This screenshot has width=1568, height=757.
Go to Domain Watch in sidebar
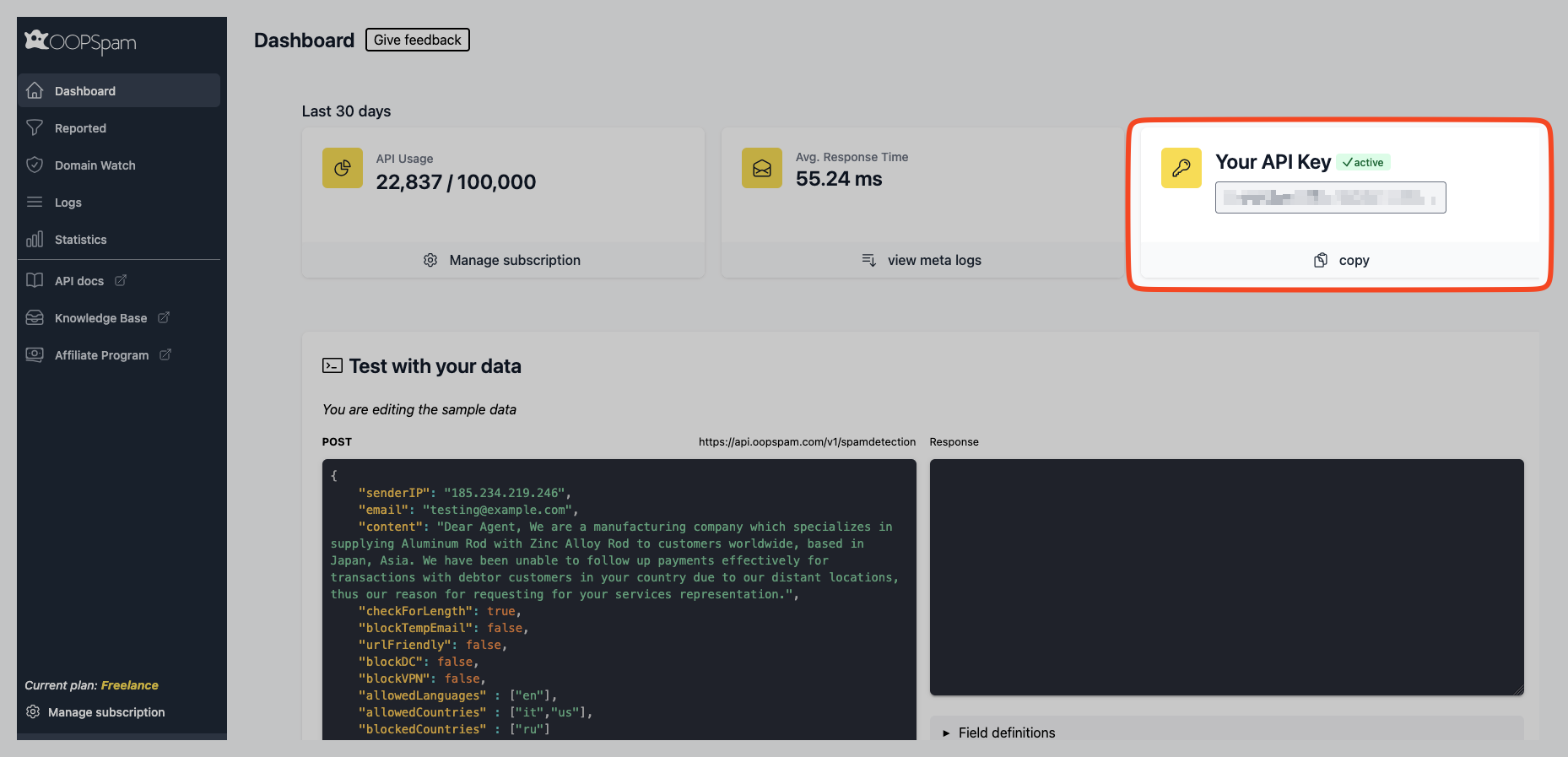(95, 165)
